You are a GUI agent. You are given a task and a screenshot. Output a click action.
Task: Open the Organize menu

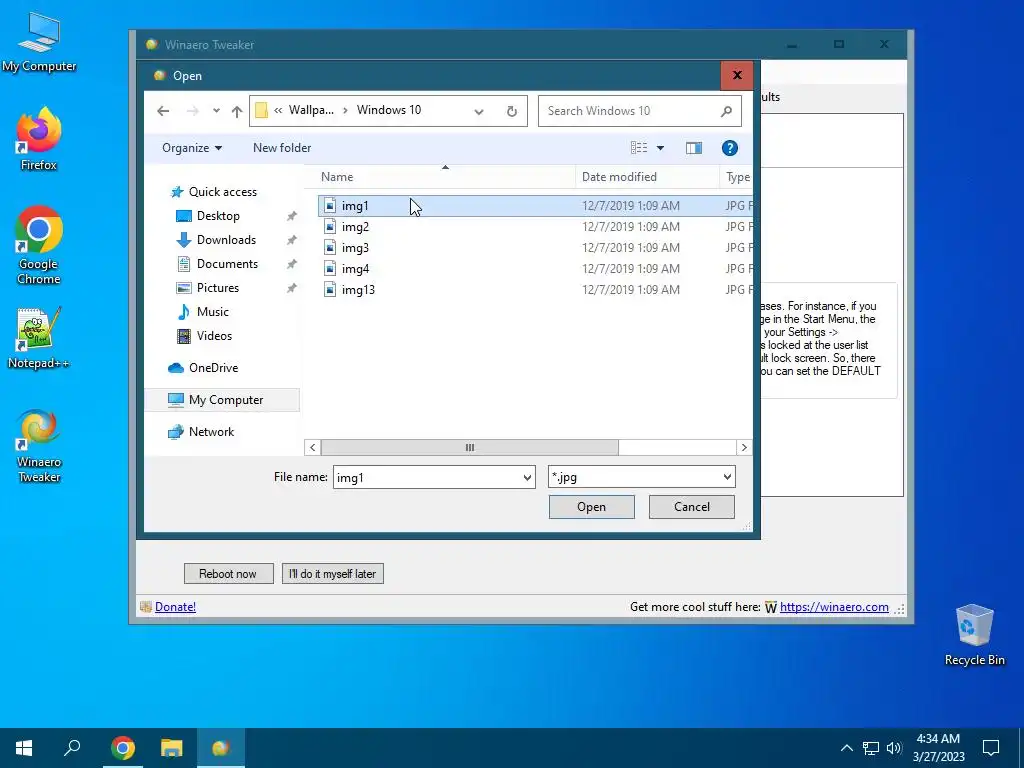(x=192, y=148)
